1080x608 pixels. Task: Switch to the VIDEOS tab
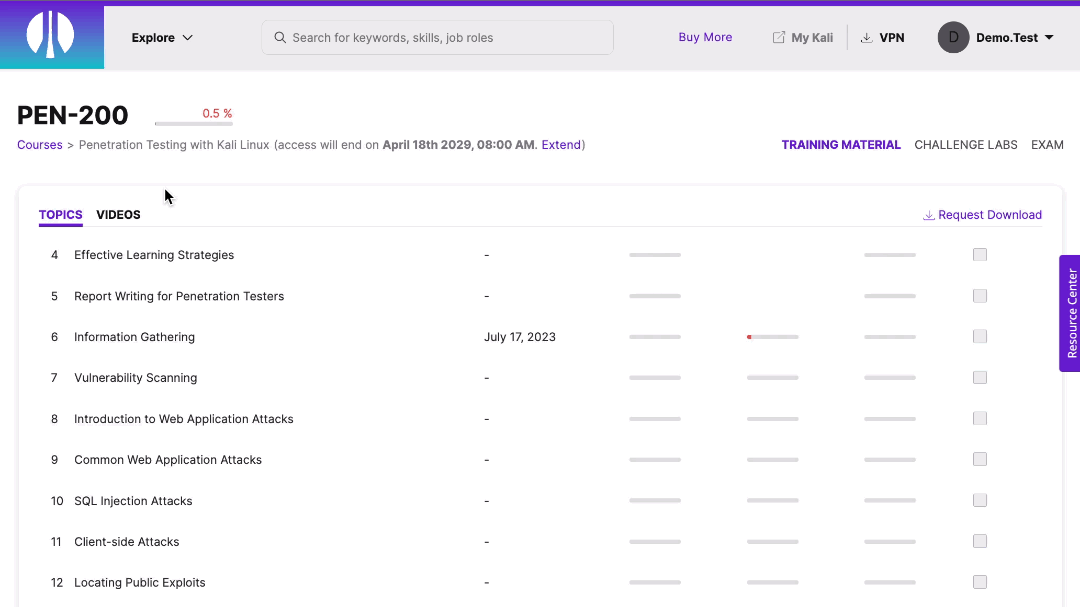point(118,214)
